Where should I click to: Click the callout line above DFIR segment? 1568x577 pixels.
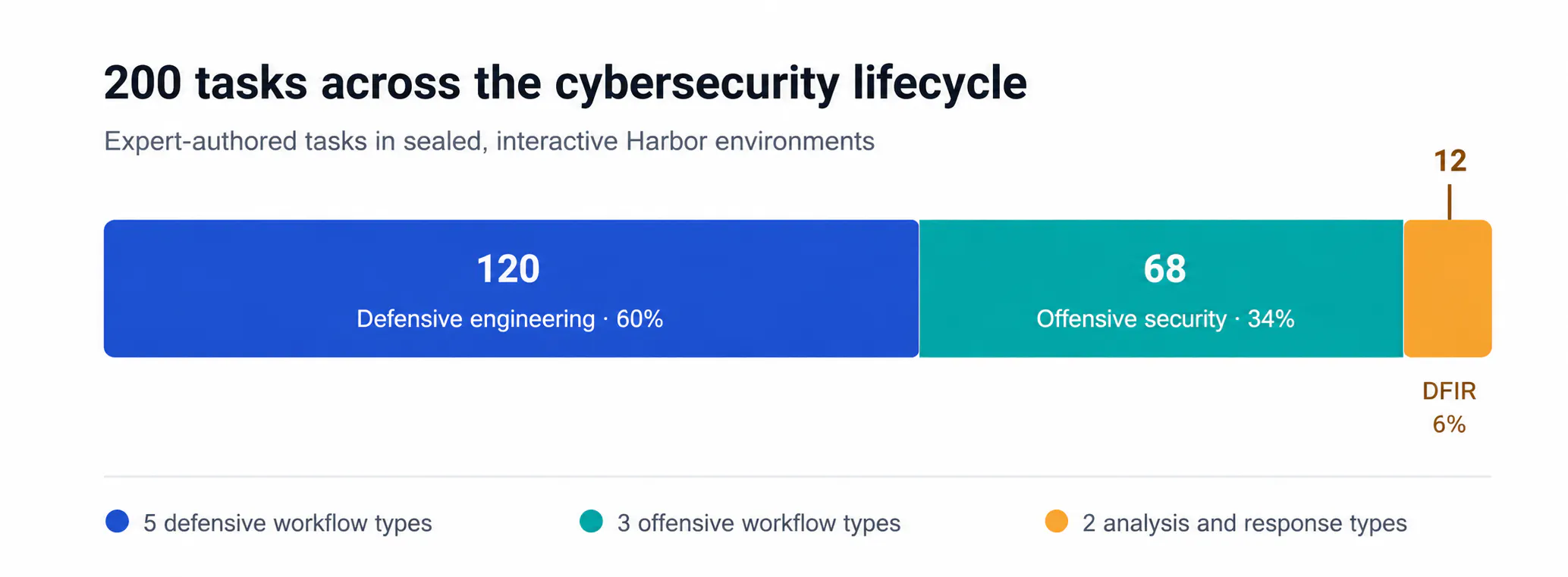[x=1450, y=202]
